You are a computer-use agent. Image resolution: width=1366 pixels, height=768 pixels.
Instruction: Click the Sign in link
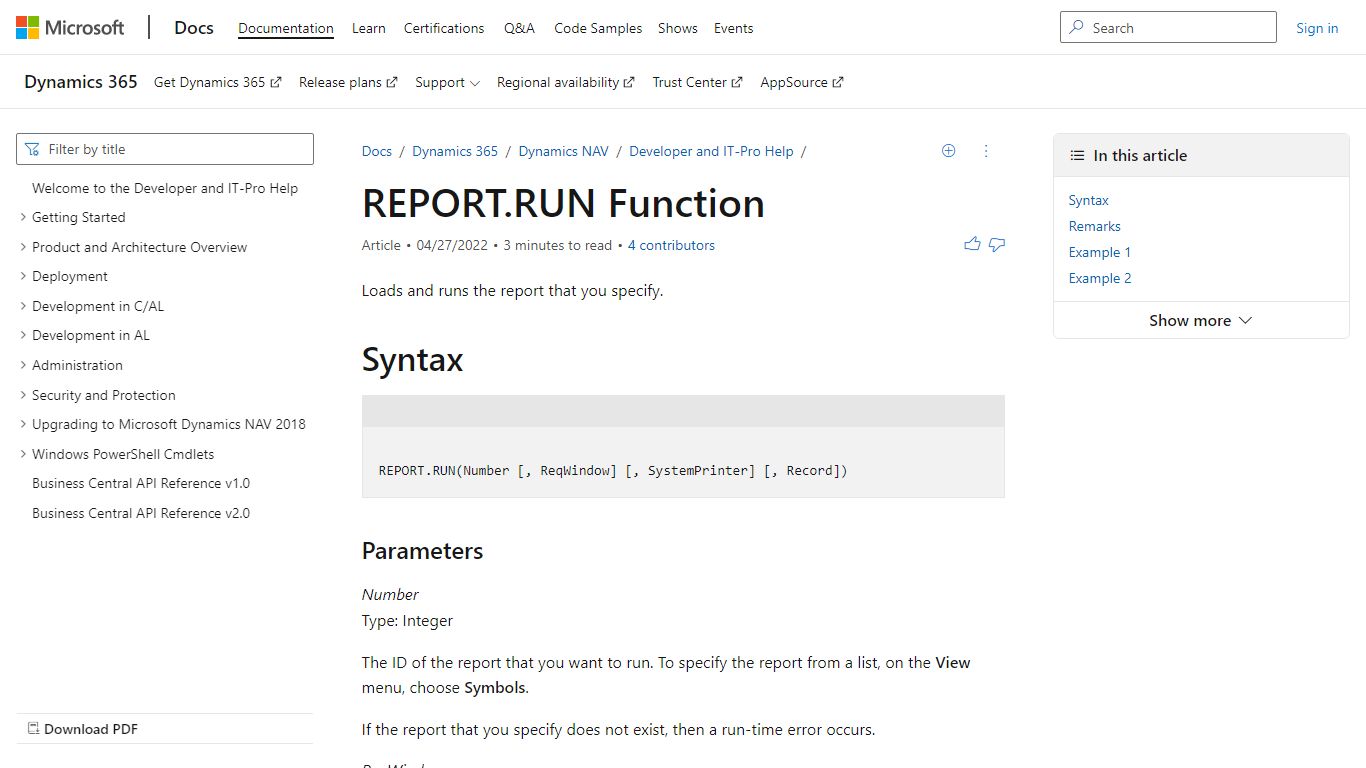(1317, 28)
